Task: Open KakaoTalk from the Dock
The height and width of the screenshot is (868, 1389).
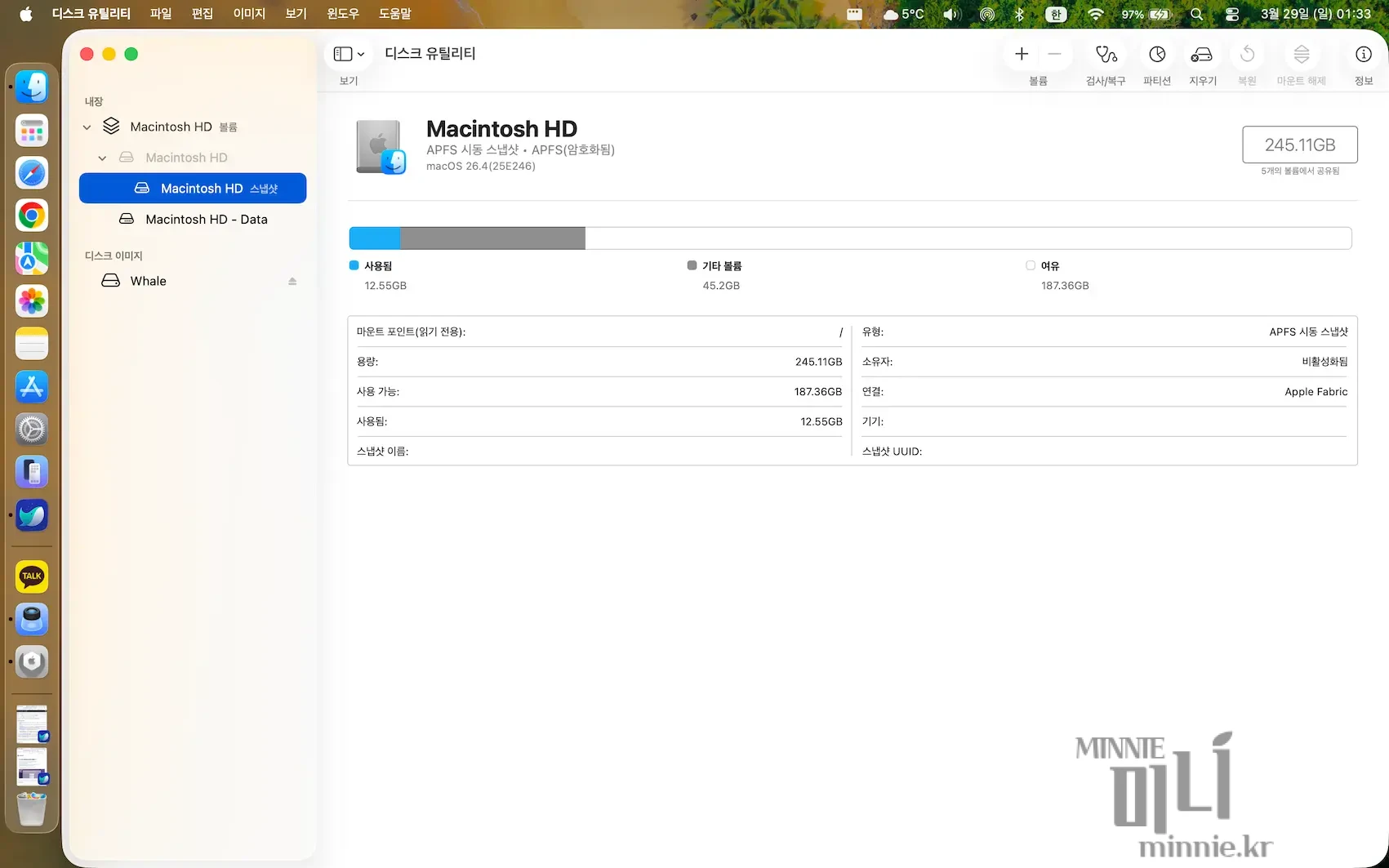Action: point(32,576)
